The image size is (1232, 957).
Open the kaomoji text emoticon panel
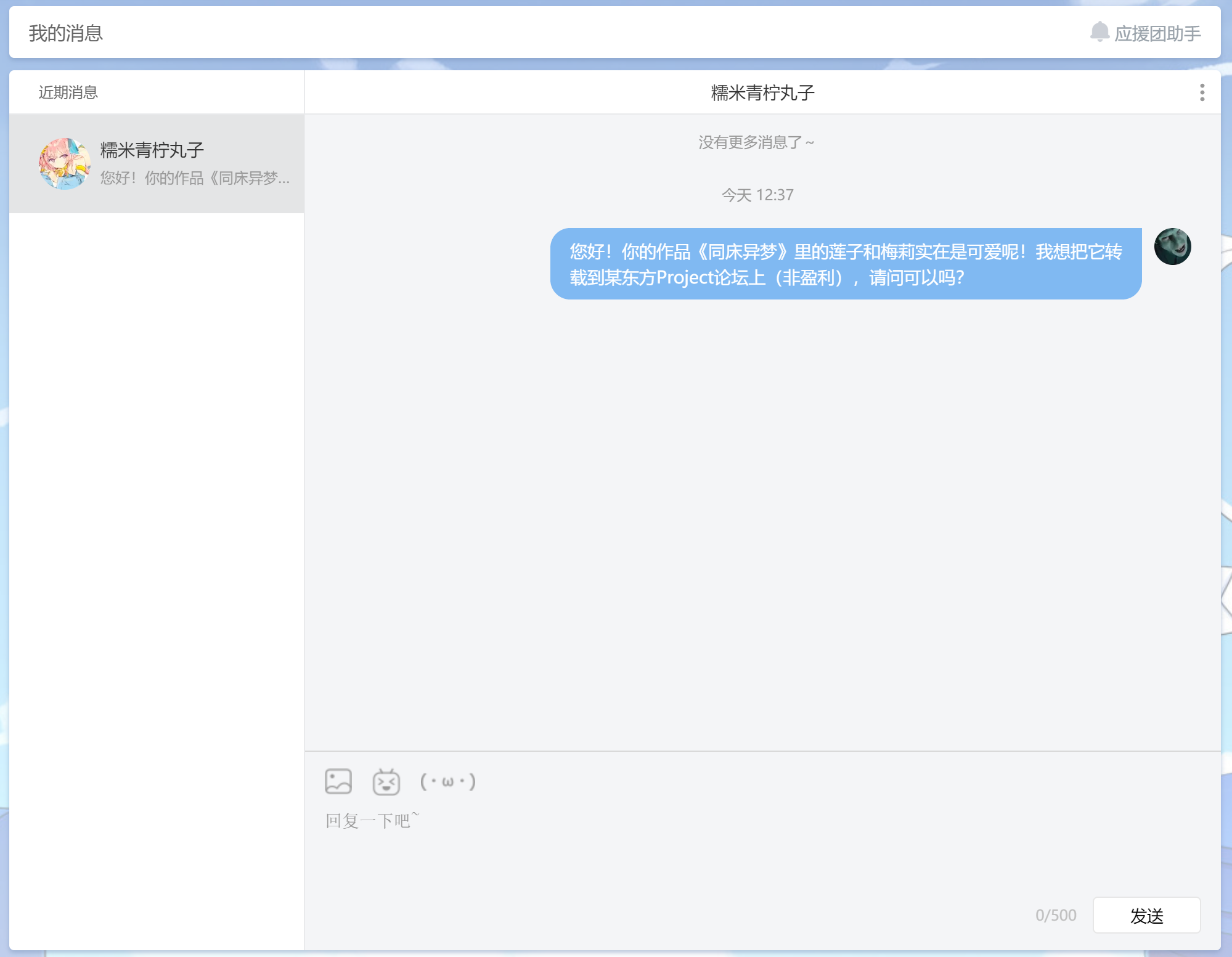(448, 781)
